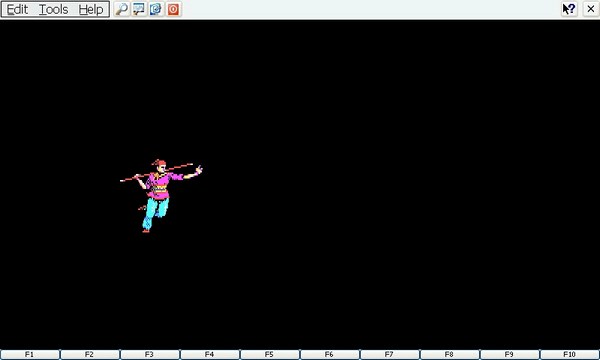600x360 pixels.
Task: Click the F4 function key button
Action: tap(210, 355)
